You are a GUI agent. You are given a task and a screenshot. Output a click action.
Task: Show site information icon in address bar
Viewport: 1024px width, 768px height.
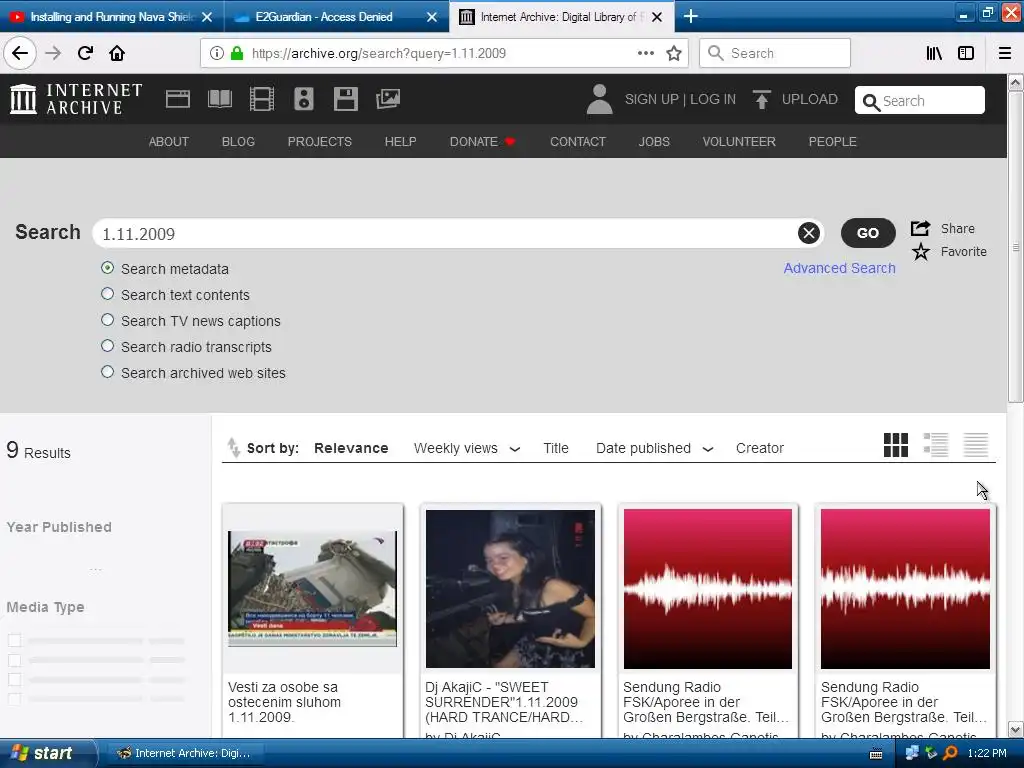pos(217,54)
